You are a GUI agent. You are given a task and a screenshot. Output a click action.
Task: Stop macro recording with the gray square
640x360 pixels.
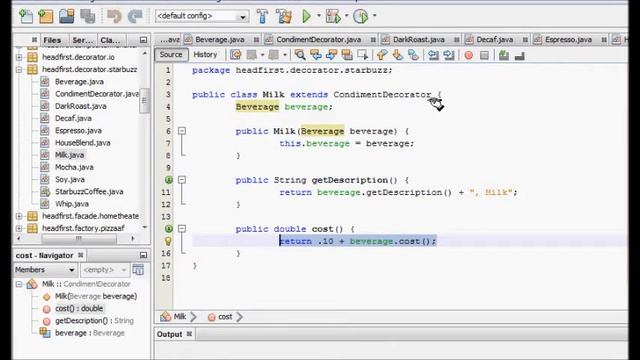484,55
